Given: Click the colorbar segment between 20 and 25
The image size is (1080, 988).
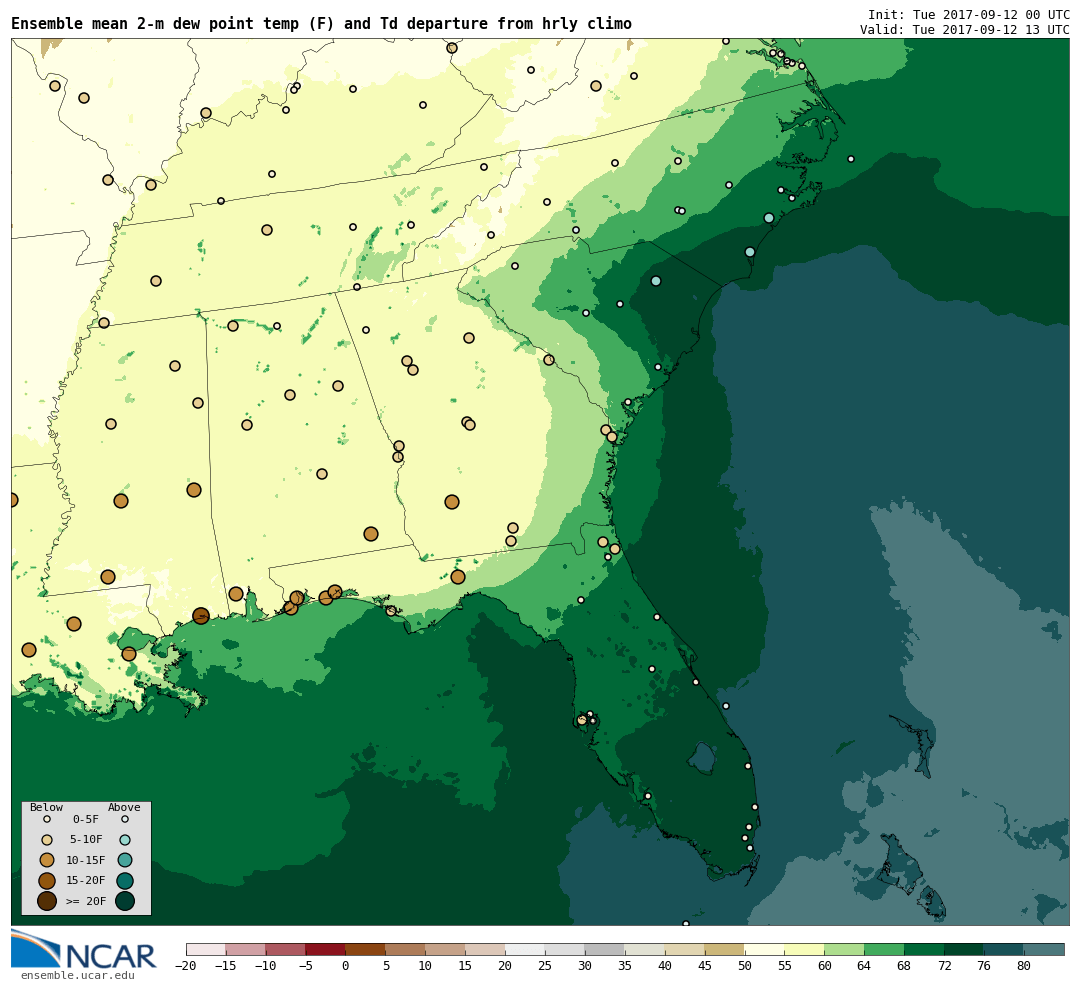Looking at the screenshot, I should (x=526, y=950).
